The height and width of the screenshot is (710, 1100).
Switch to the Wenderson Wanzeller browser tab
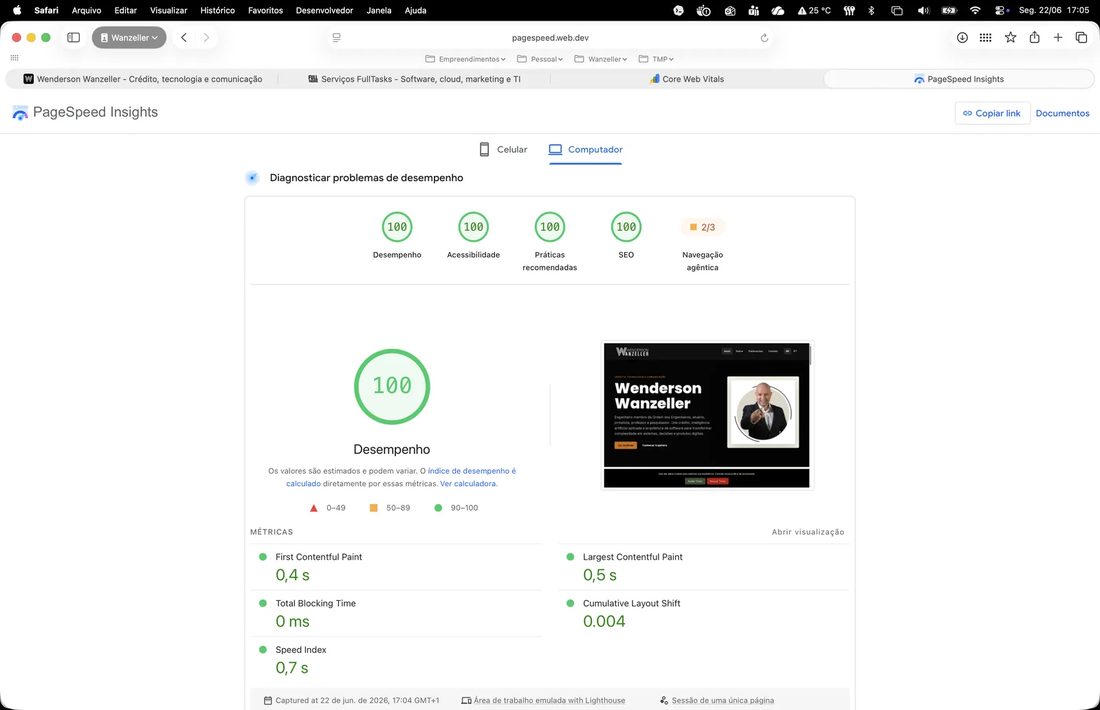click(142, 79)
